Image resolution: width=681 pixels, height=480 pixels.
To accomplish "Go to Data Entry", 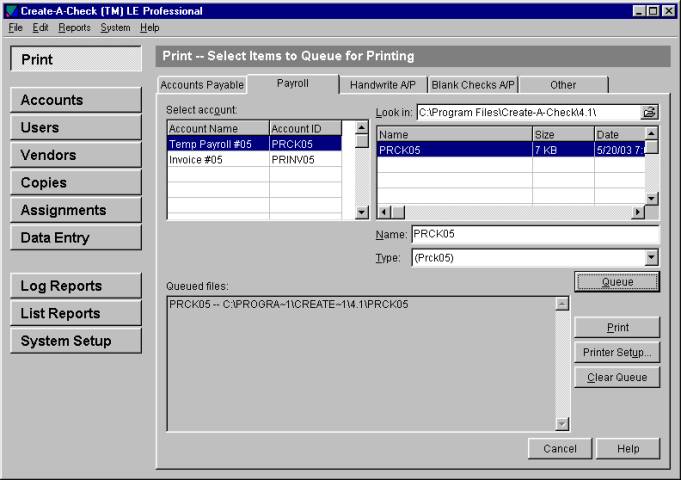I will 76,238.
